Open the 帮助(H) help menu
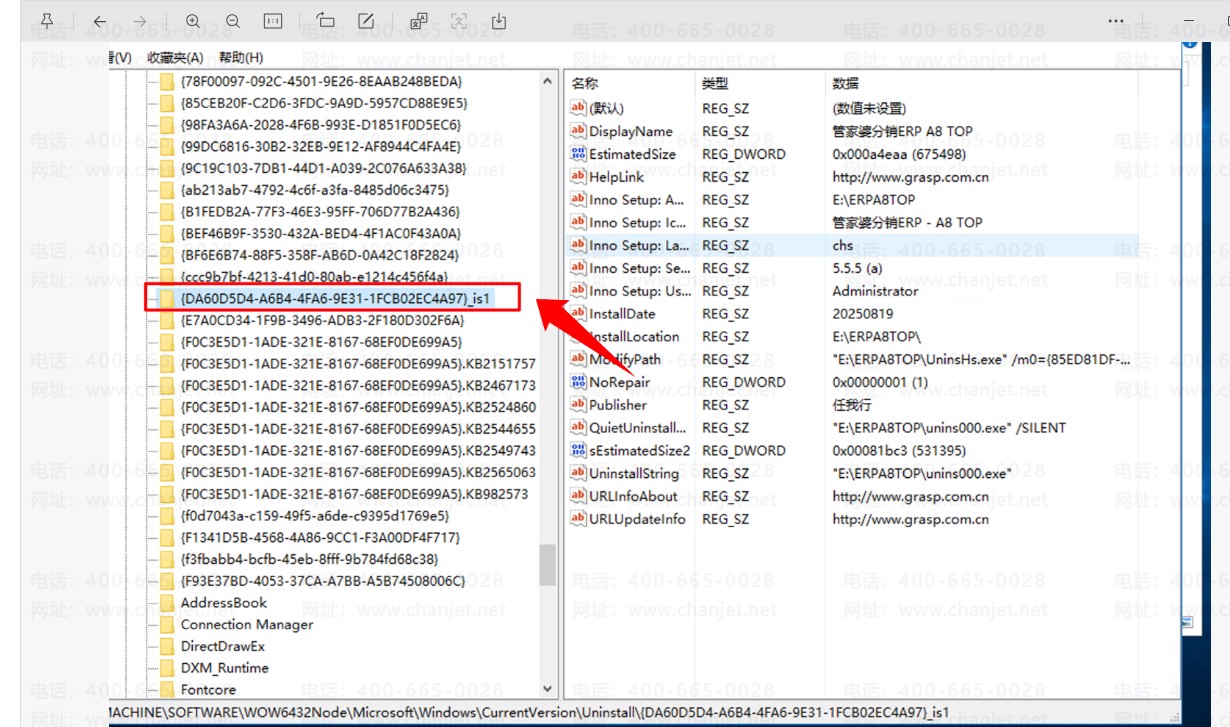 point(241,58)
